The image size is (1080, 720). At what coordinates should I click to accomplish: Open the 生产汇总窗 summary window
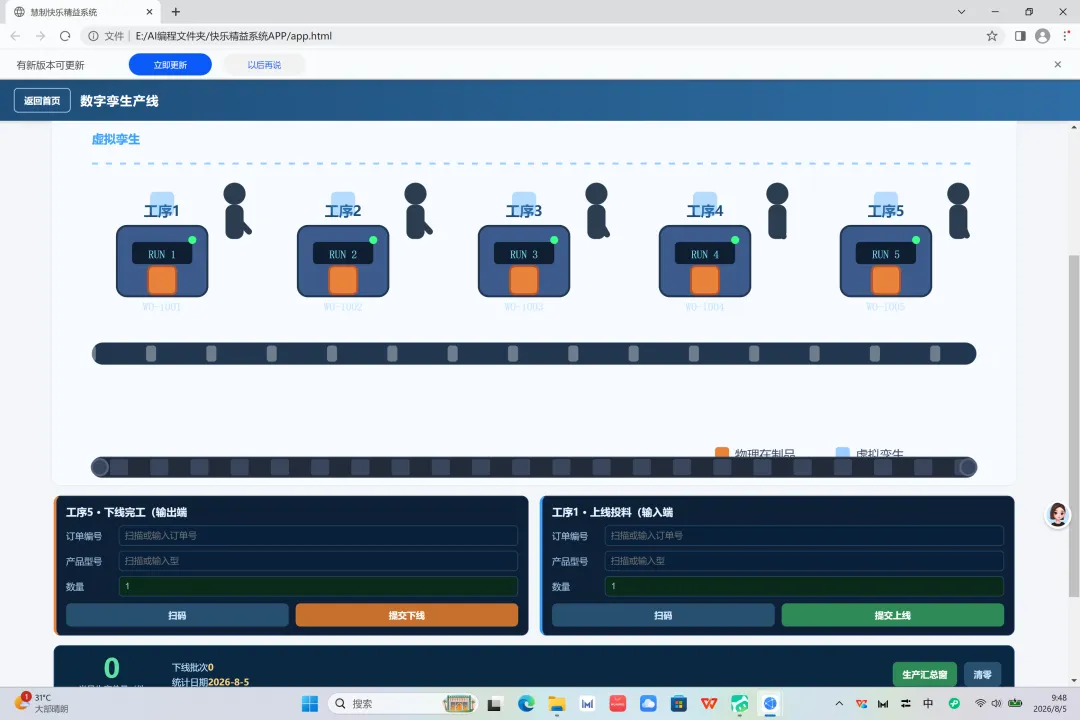pos(924,675)
